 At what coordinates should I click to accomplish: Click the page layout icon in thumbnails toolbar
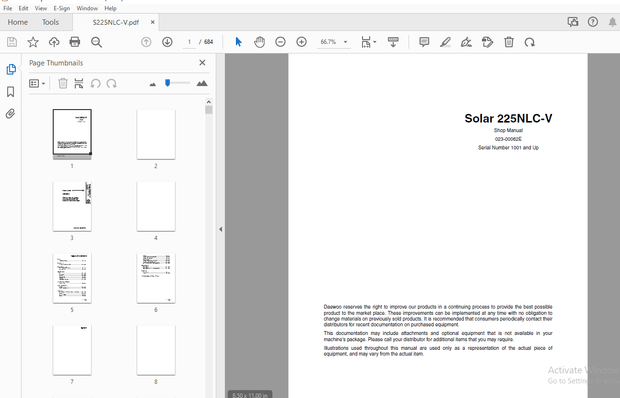tap(79, 83)
